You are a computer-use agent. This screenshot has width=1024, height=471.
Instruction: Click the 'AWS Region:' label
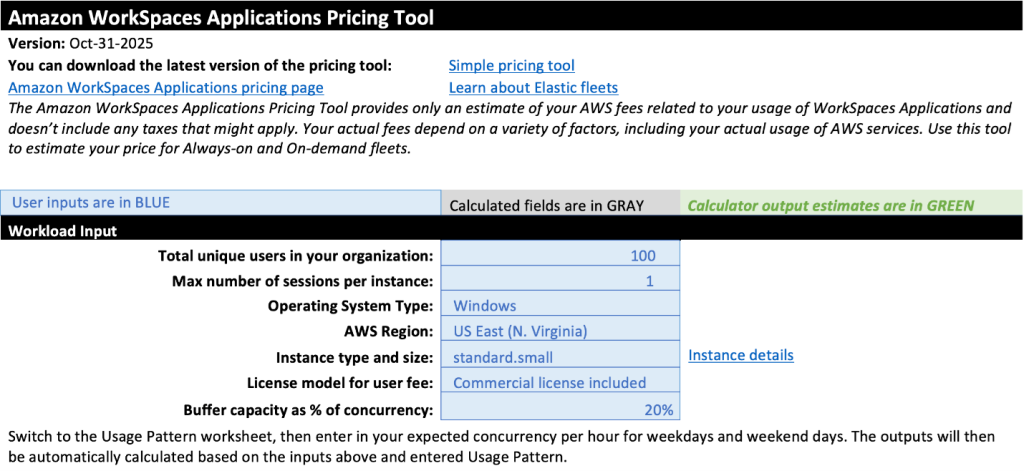[391, 331]
